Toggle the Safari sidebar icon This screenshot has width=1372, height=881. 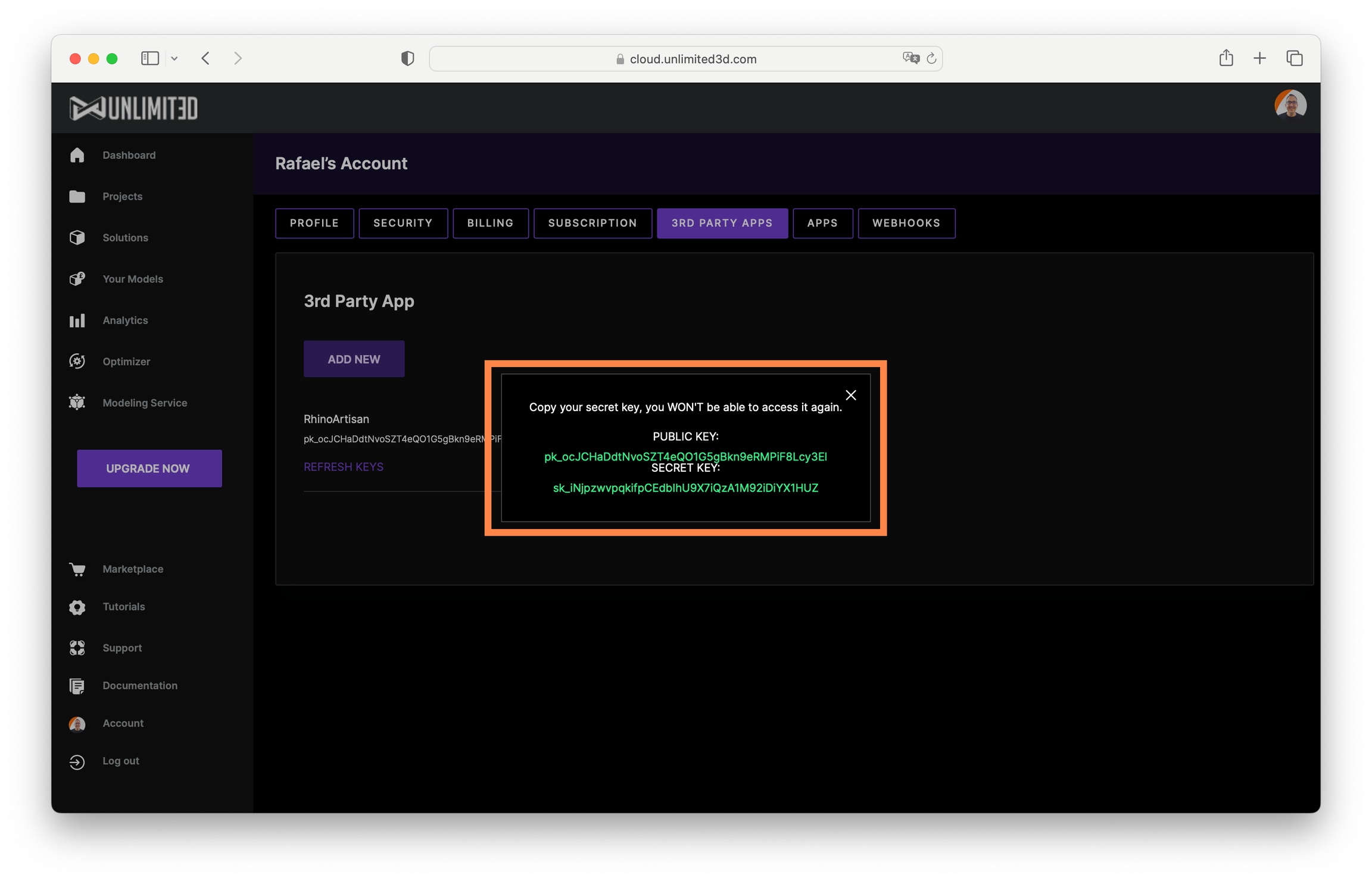pos(149,58)
